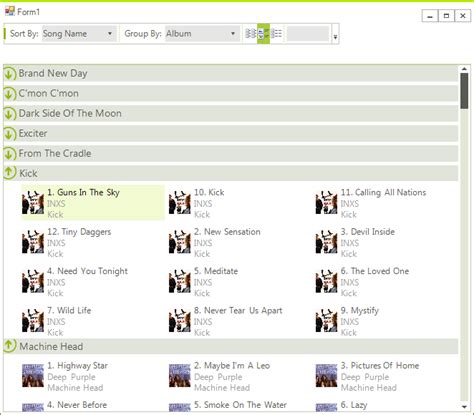Select album art for Wild Life
The height and width of the screenshot is (415, 474).
tap(33, 321)
